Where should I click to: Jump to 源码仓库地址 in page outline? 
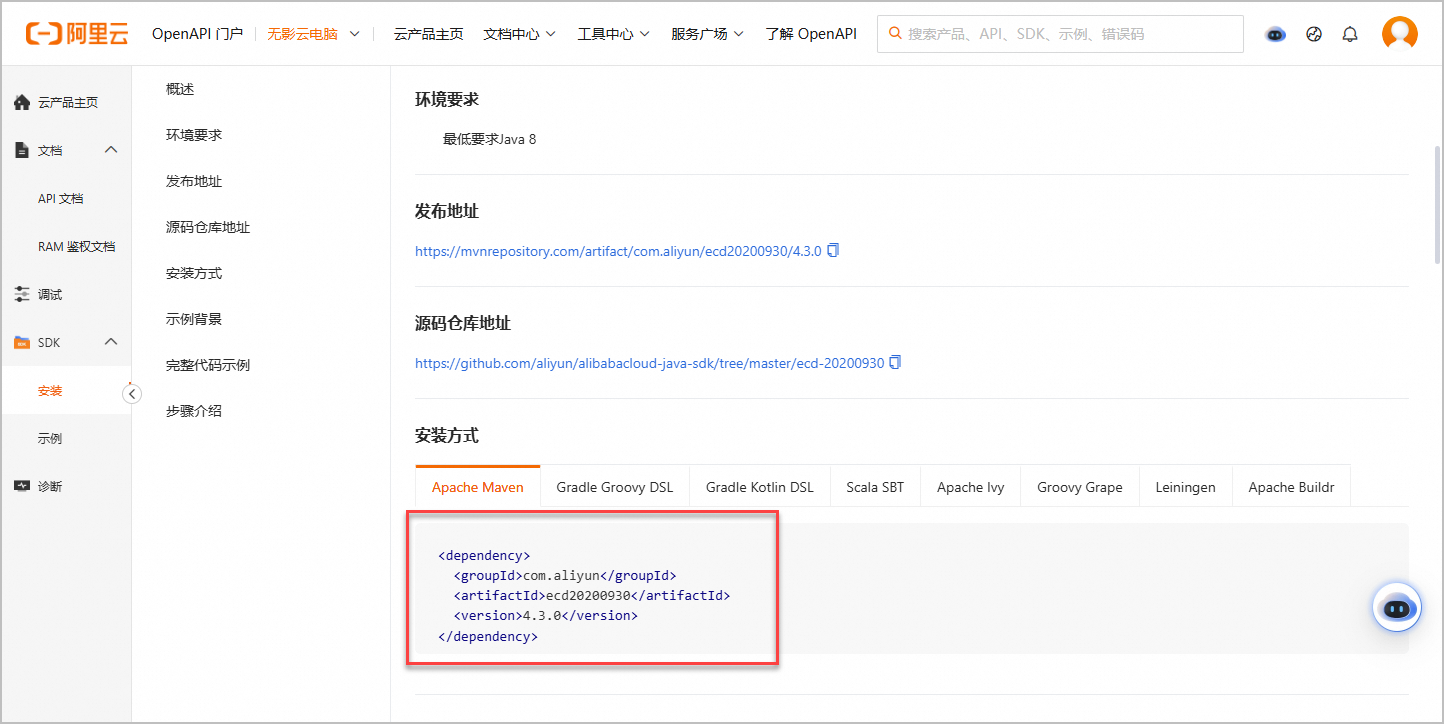point(208,227)
